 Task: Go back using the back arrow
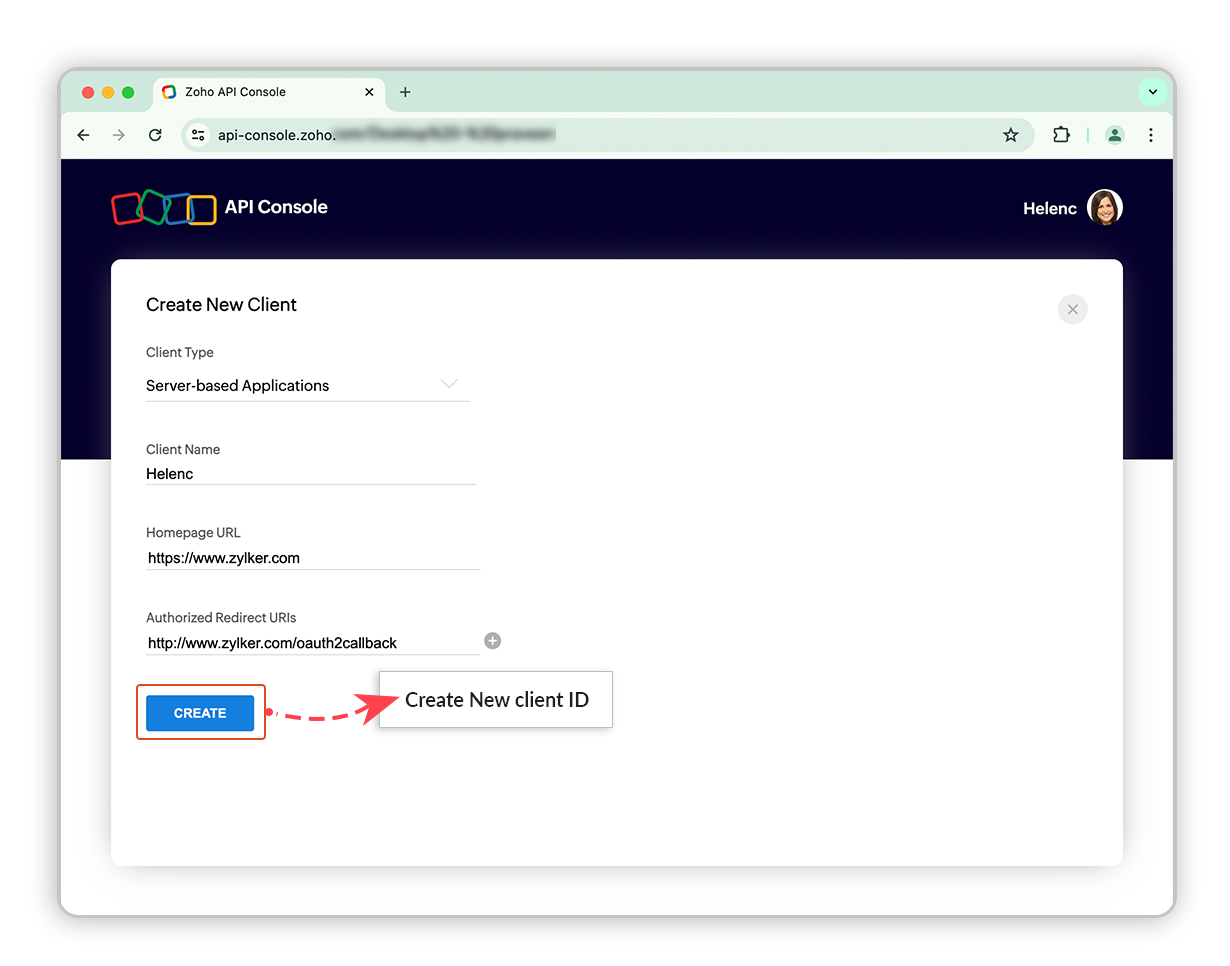(83, 134)
